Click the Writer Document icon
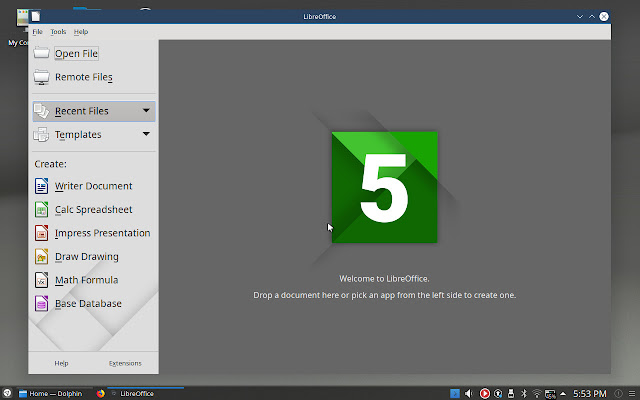The image size is (640, 400). pyautogui.click(x=41, y=186)
